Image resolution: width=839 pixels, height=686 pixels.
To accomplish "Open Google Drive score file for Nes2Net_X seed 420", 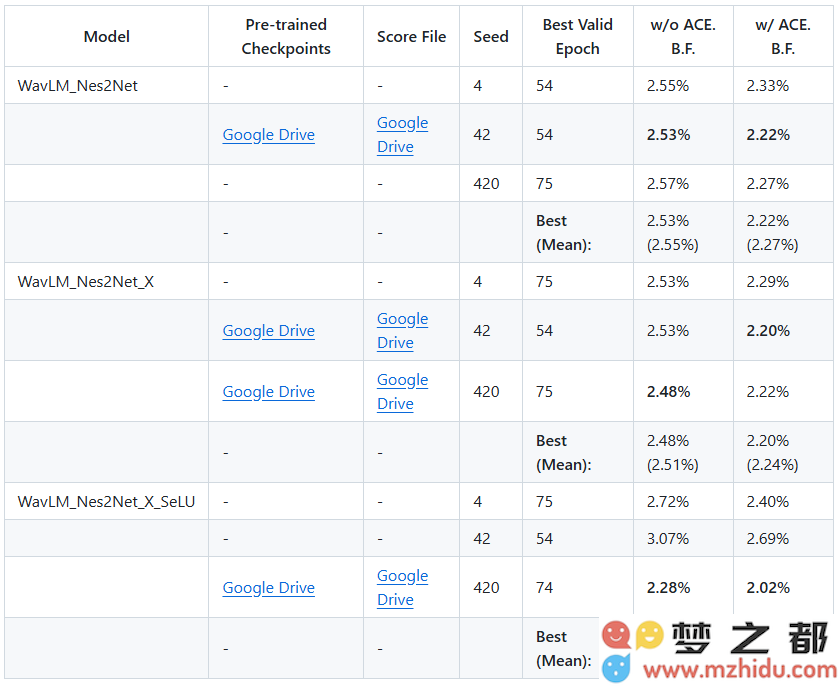I will 402,392.
